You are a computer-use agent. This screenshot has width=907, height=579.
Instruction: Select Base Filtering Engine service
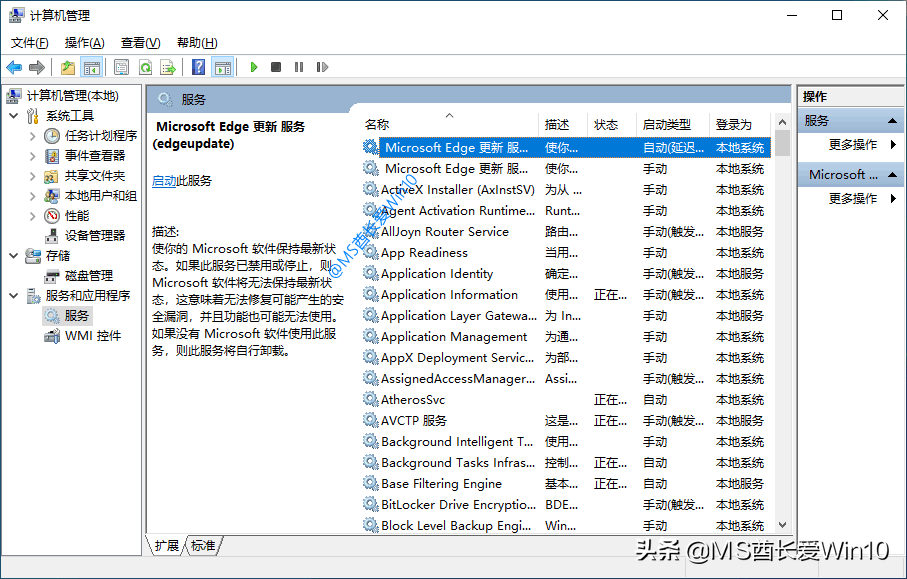click(x=565, y=484)
